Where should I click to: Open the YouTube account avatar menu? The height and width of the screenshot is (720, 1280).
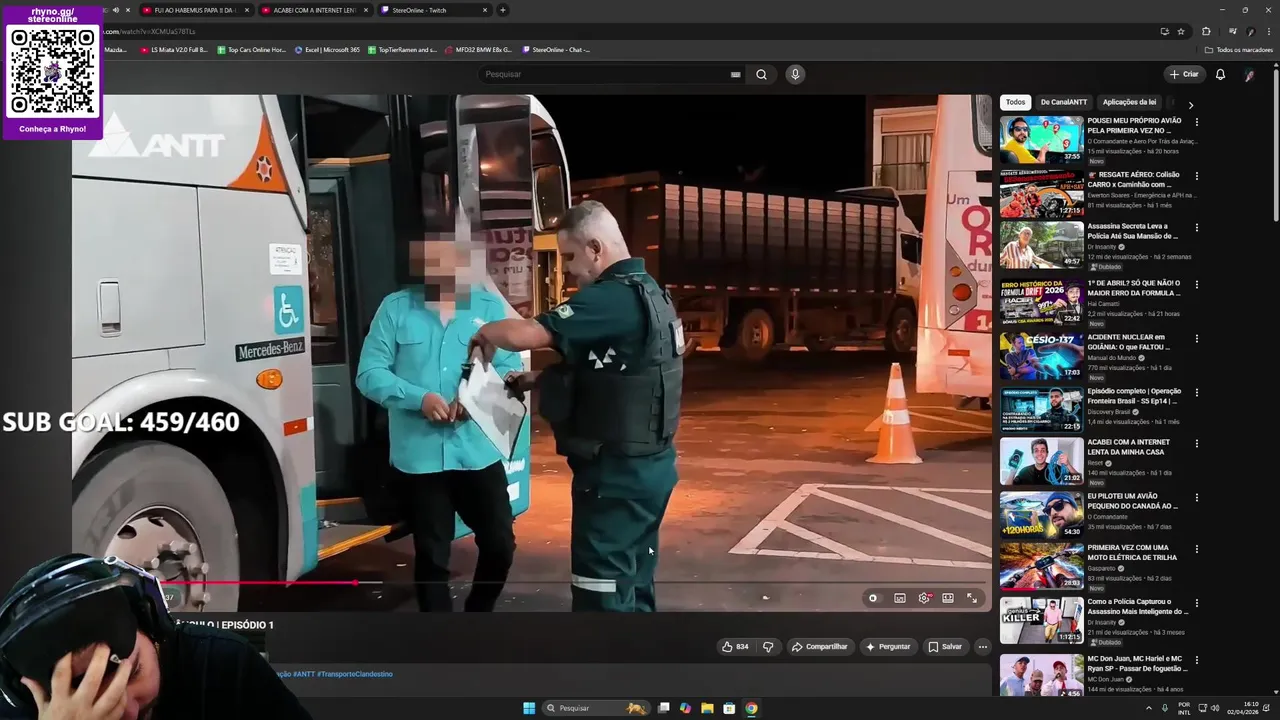coord(1249,74)
